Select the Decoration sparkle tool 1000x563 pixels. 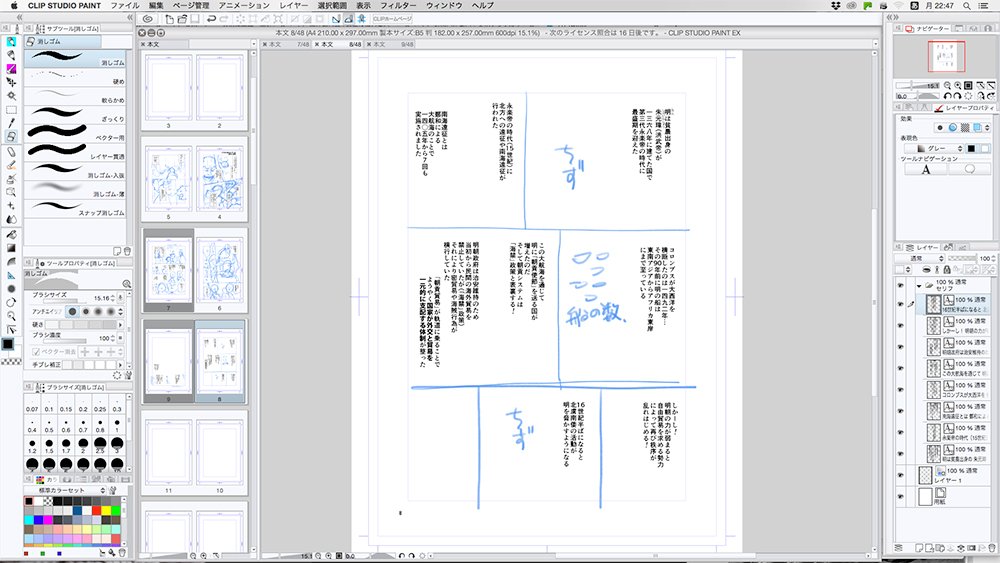click(x=11, y=205)
